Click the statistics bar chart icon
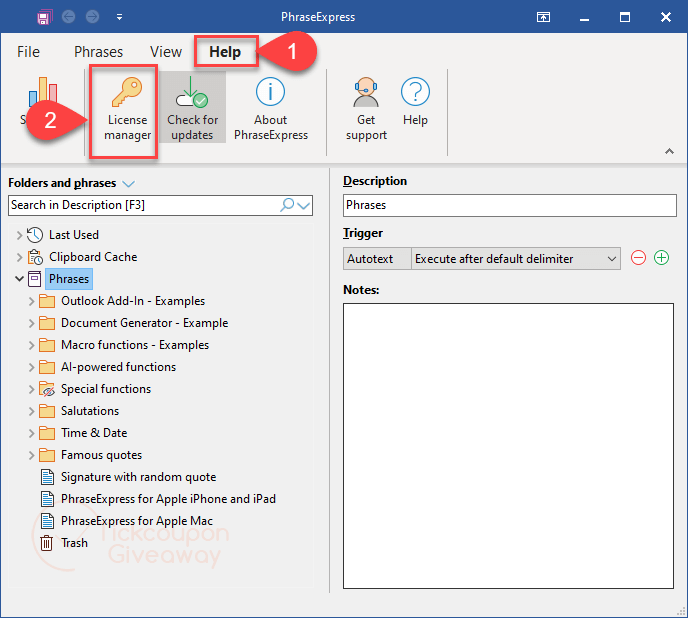The image size is (688, 618). 43,92
